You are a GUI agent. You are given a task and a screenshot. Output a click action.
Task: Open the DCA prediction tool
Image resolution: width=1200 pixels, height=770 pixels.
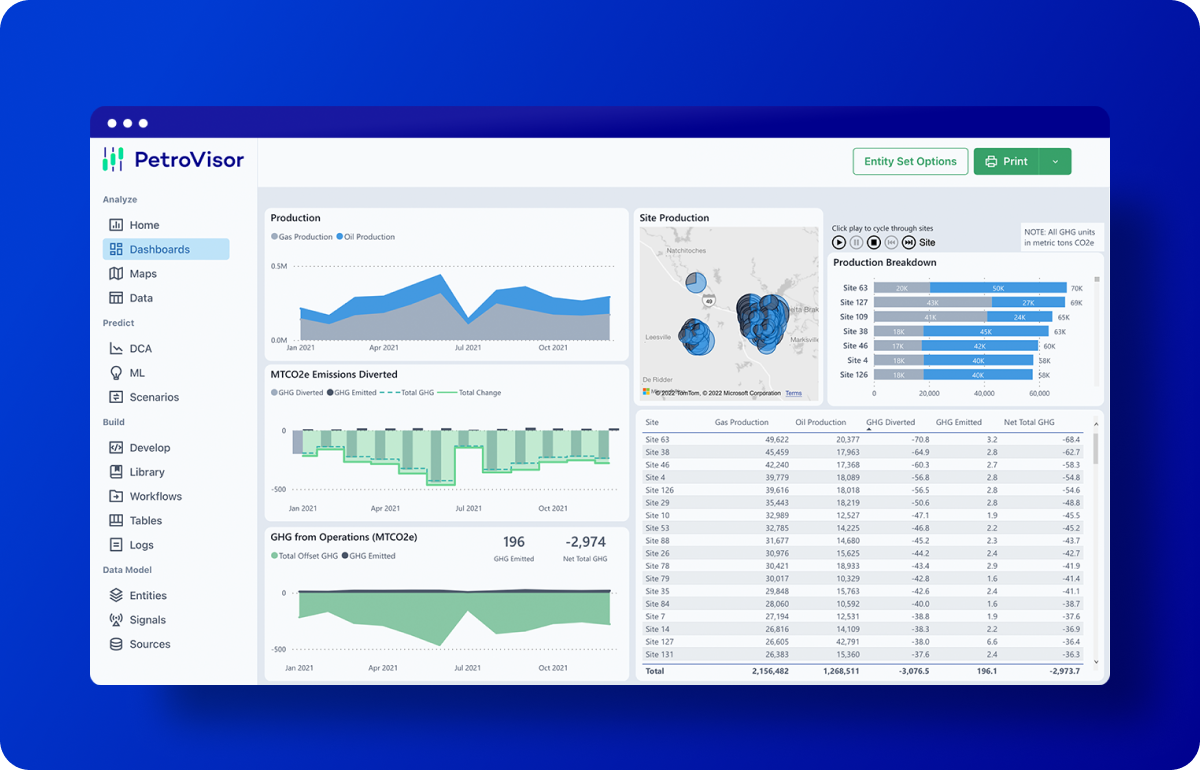coord(140,349)
